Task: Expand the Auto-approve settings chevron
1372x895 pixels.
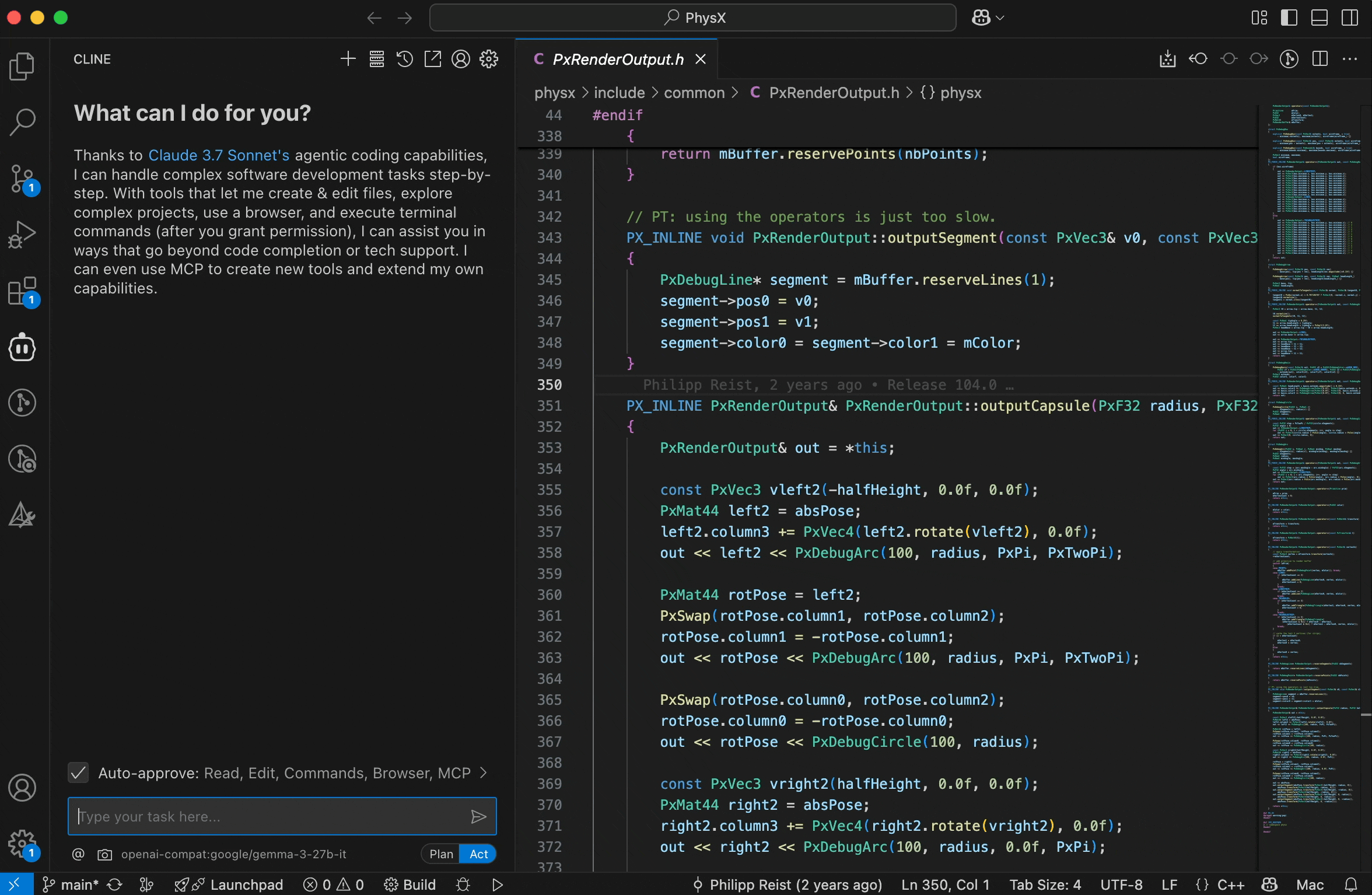Action: [x=484, y=772]
